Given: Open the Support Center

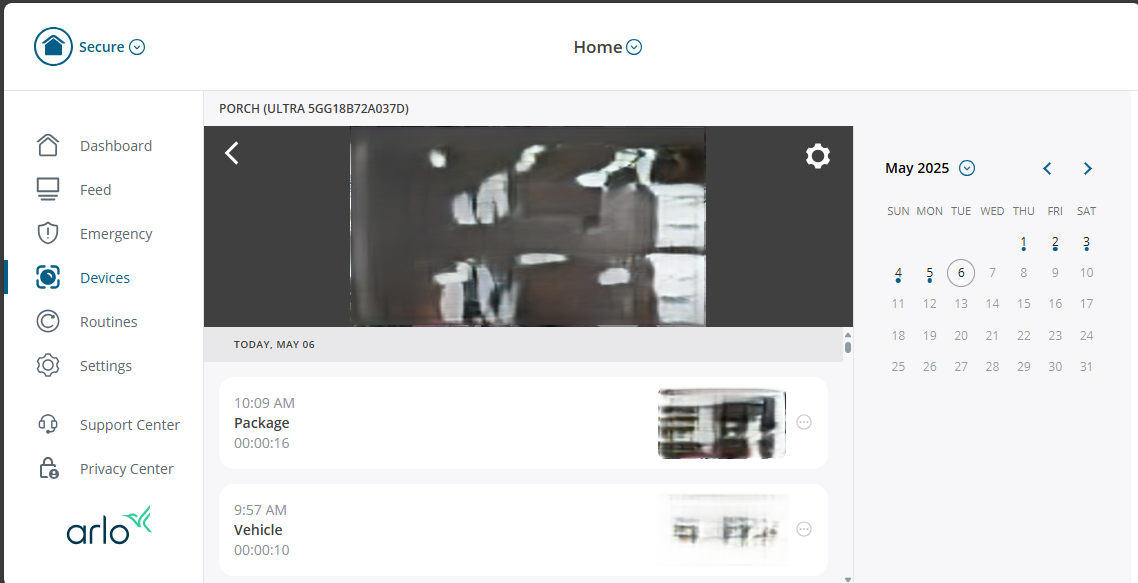Looking at the screenshot, I should [130, 424].
